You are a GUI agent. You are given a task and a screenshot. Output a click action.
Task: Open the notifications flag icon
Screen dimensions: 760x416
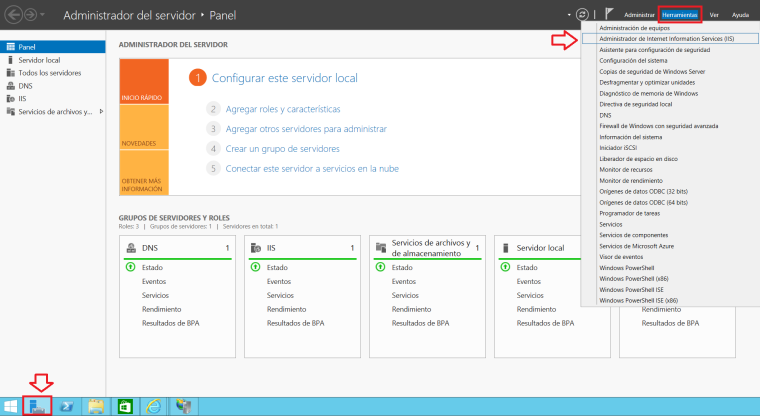pos(609,15)
